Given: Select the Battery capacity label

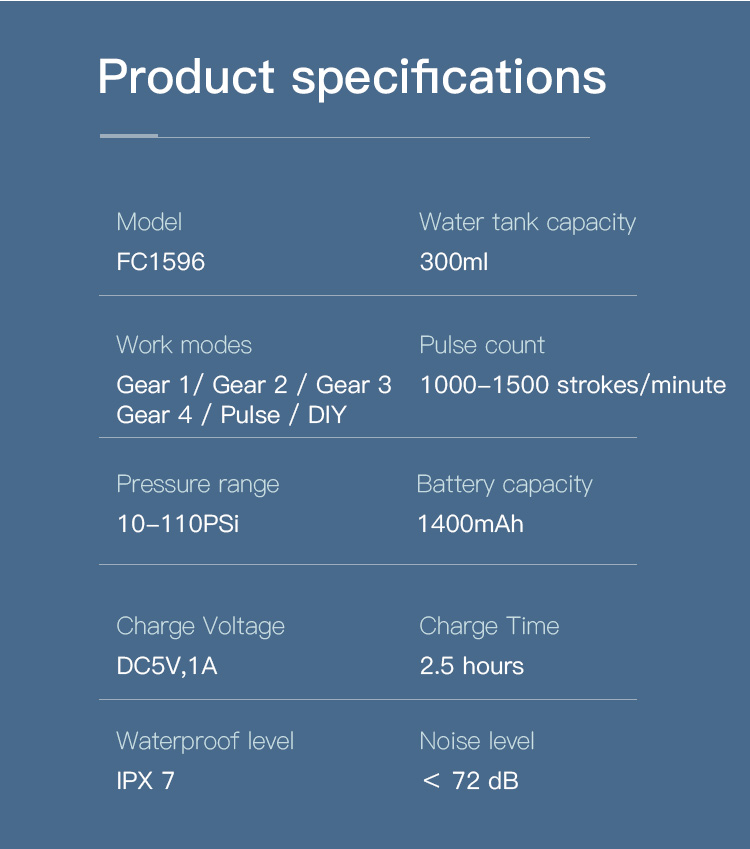Looking at the screenshot, I should (x=505, y=485).
